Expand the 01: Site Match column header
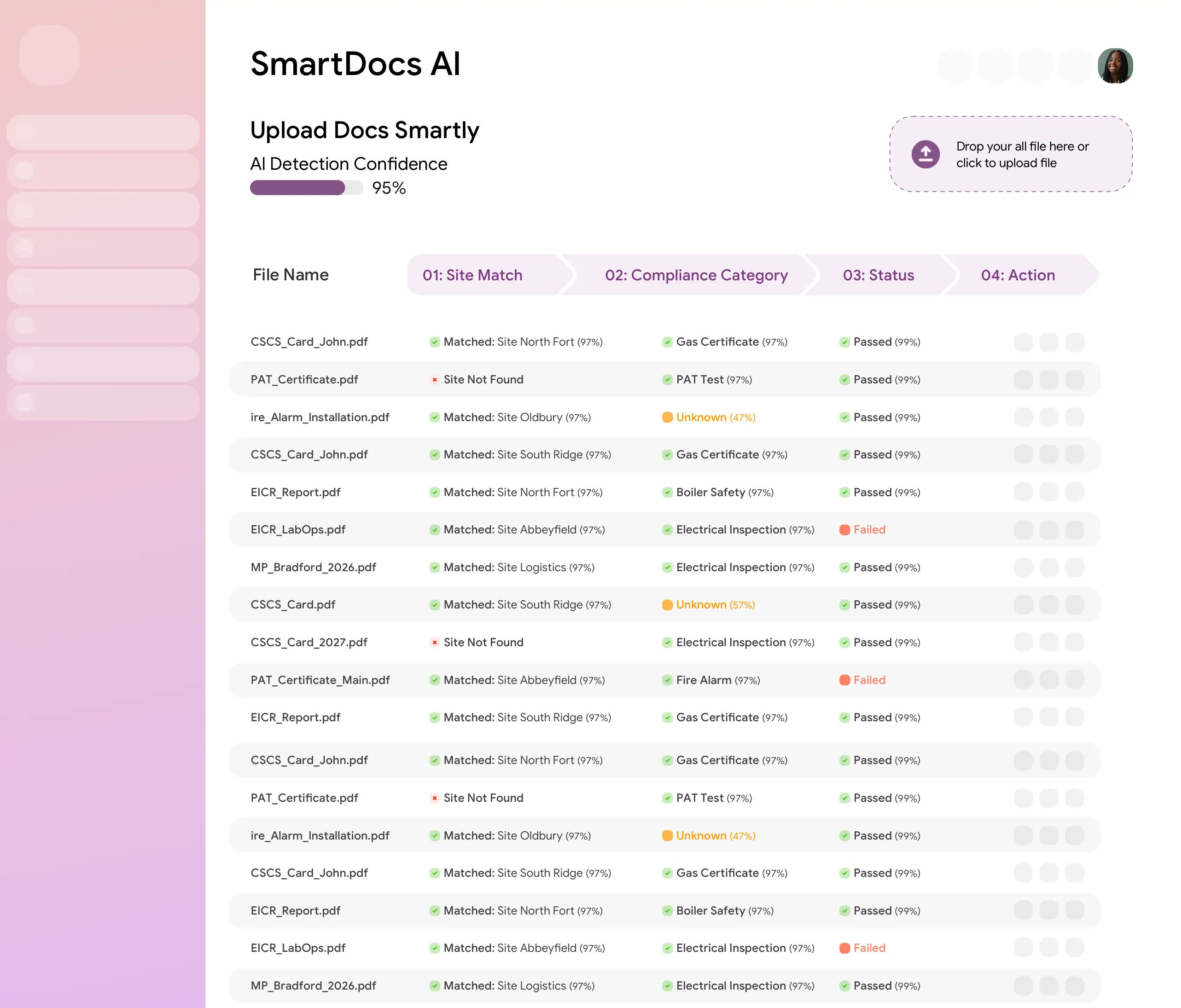 click(x=472, y=275)
